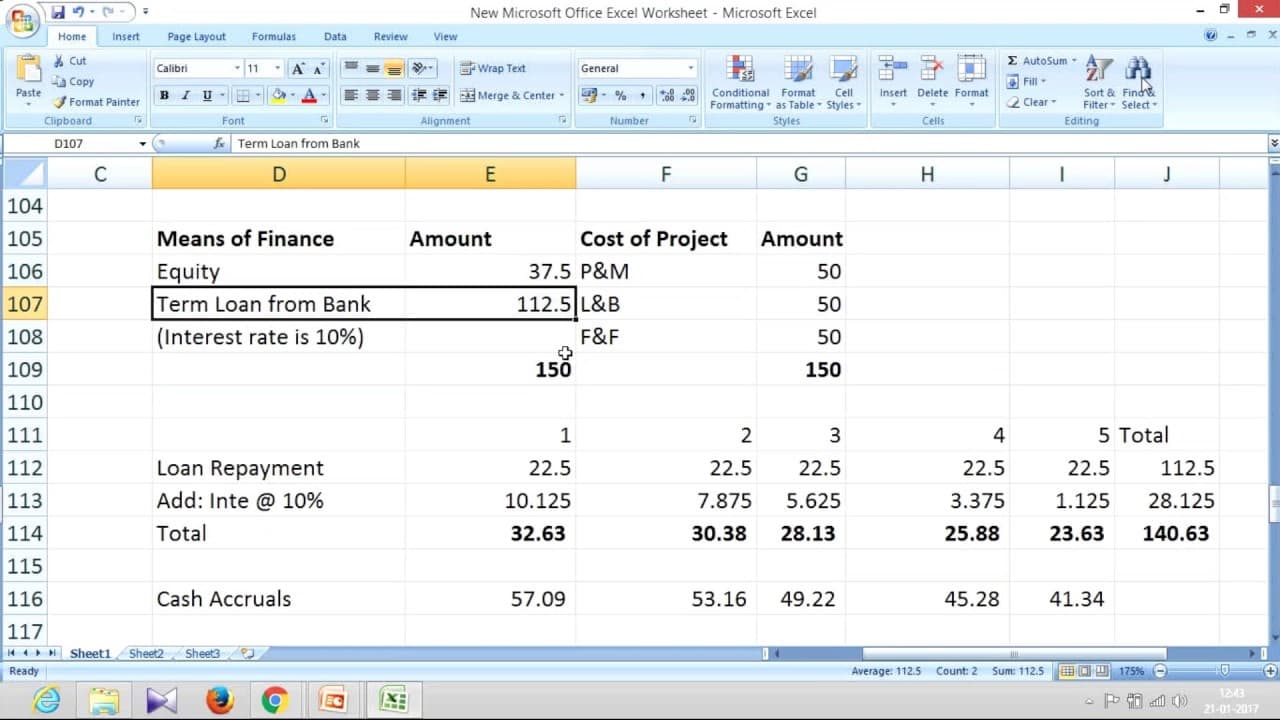
Task: Open the Number Format dropdown (General)
Action: [x=690, y=68]
